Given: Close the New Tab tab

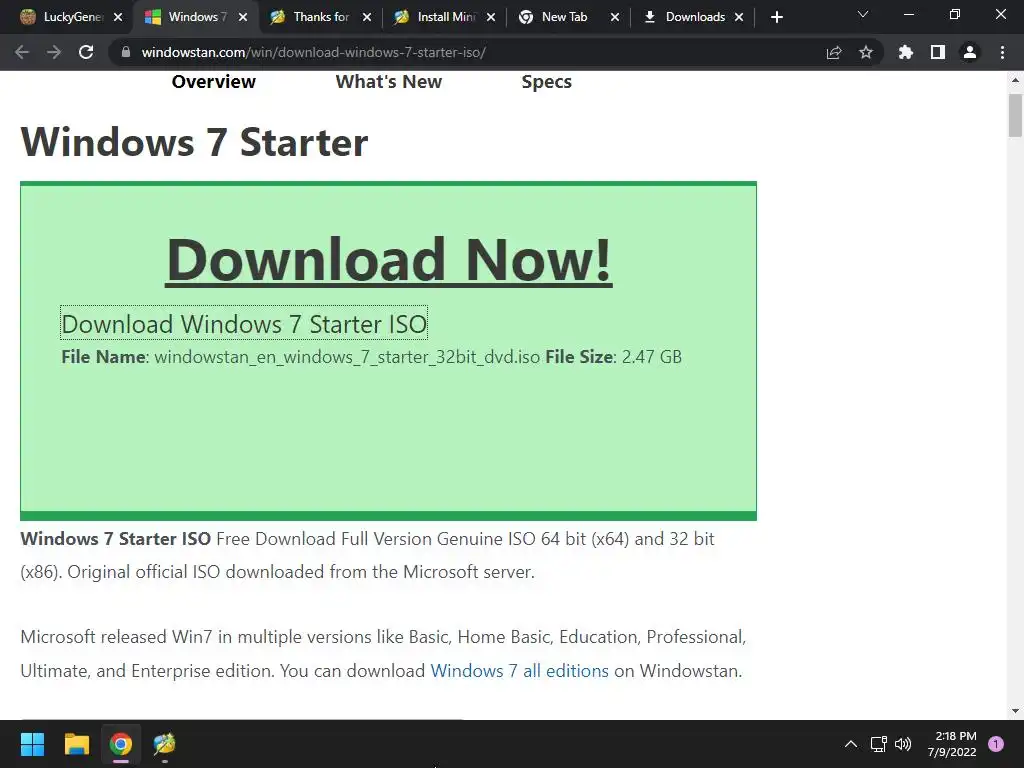Looking at the screenshot, I should [x=615, y=17].
